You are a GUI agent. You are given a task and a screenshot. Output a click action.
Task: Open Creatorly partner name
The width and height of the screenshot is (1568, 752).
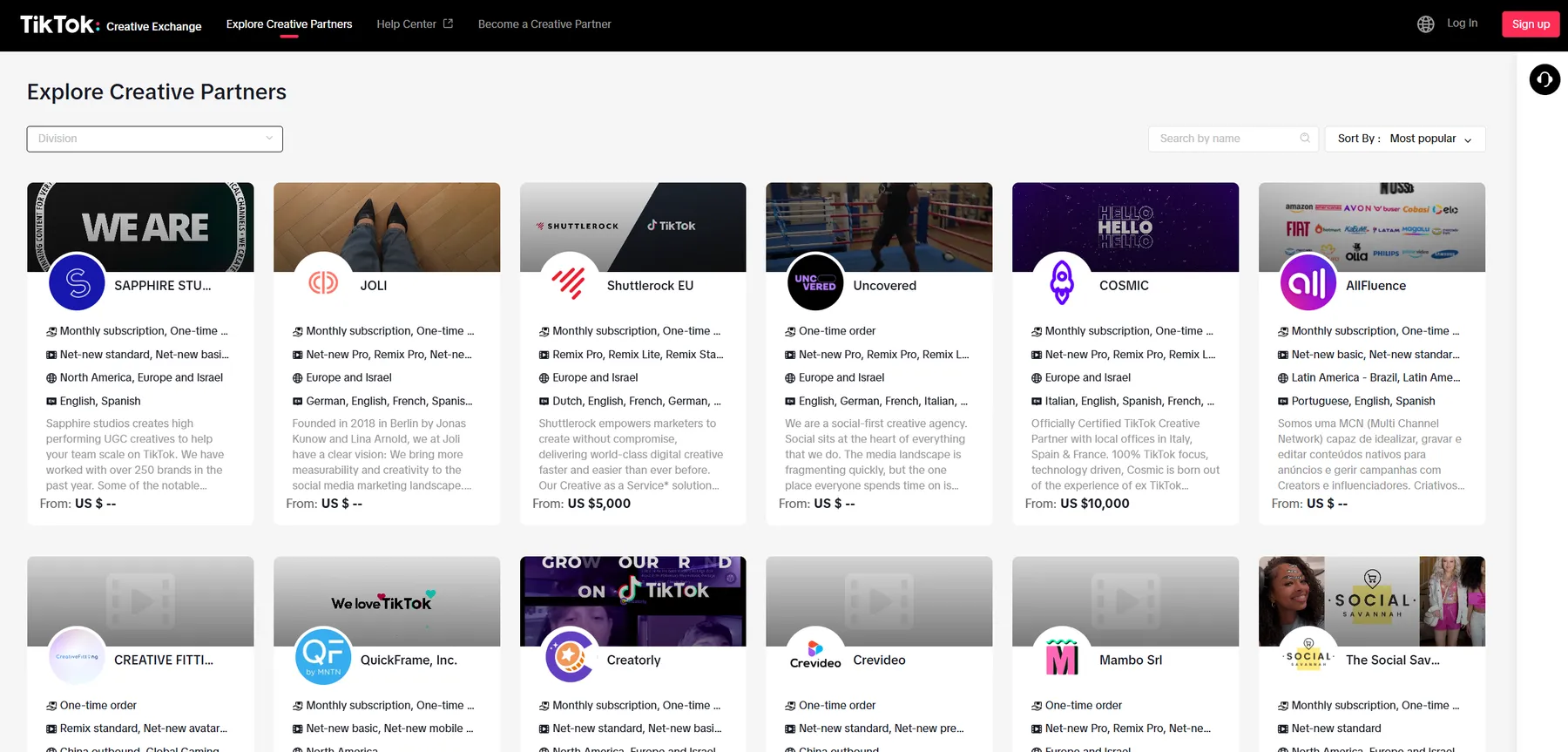(x=634, y=661)
